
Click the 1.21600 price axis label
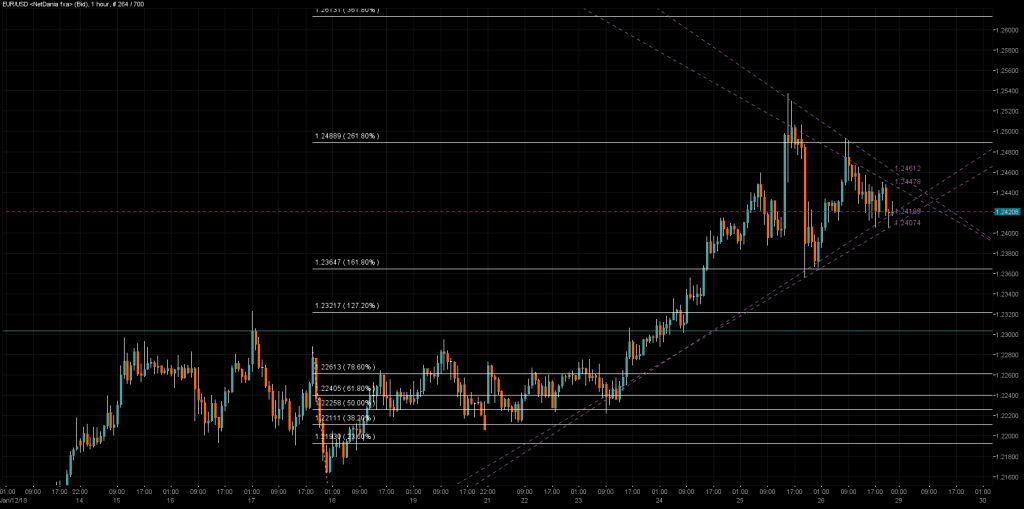pos(1006,477)
